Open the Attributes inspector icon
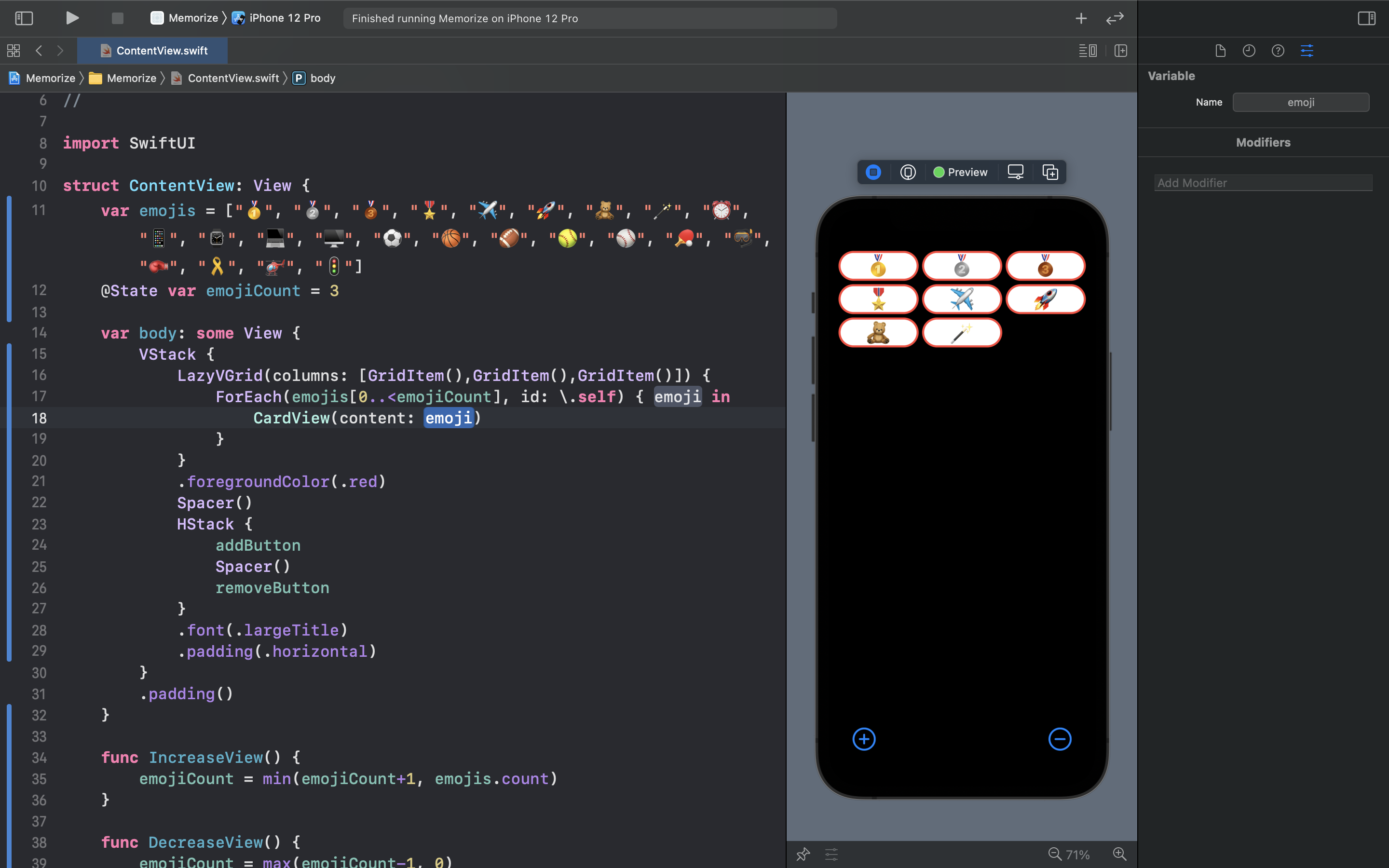The height and width of the screenshot is (868, 1389). 1307,51
